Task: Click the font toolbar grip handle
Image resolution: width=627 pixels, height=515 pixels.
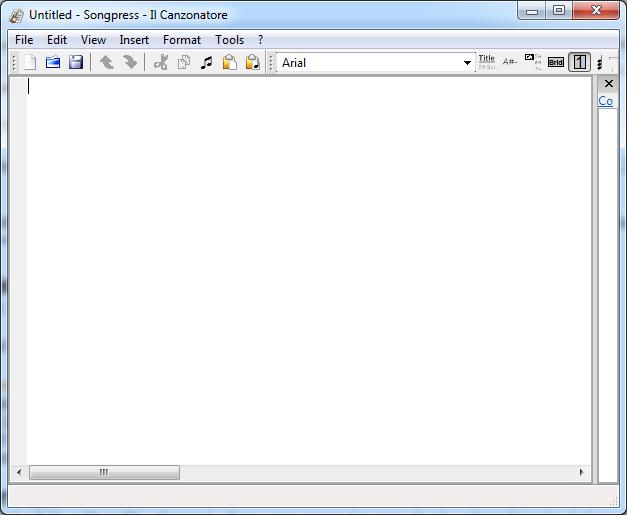Action: (x=271, y=63)
